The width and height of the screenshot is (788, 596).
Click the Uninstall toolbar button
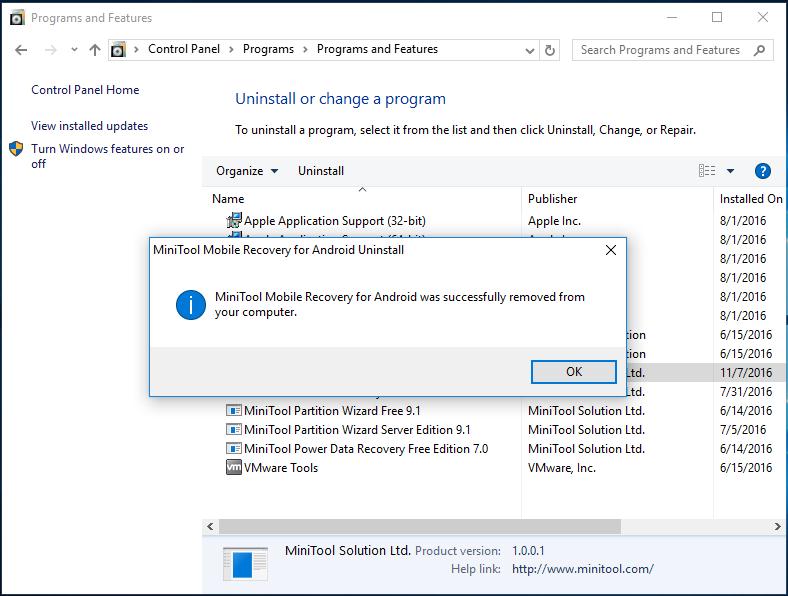point(321,171)
